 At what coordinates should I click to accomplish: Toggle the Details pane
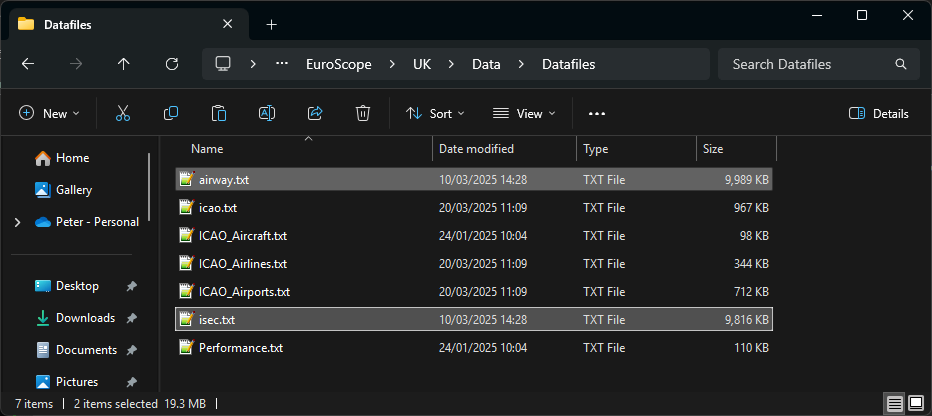[878, 114]
